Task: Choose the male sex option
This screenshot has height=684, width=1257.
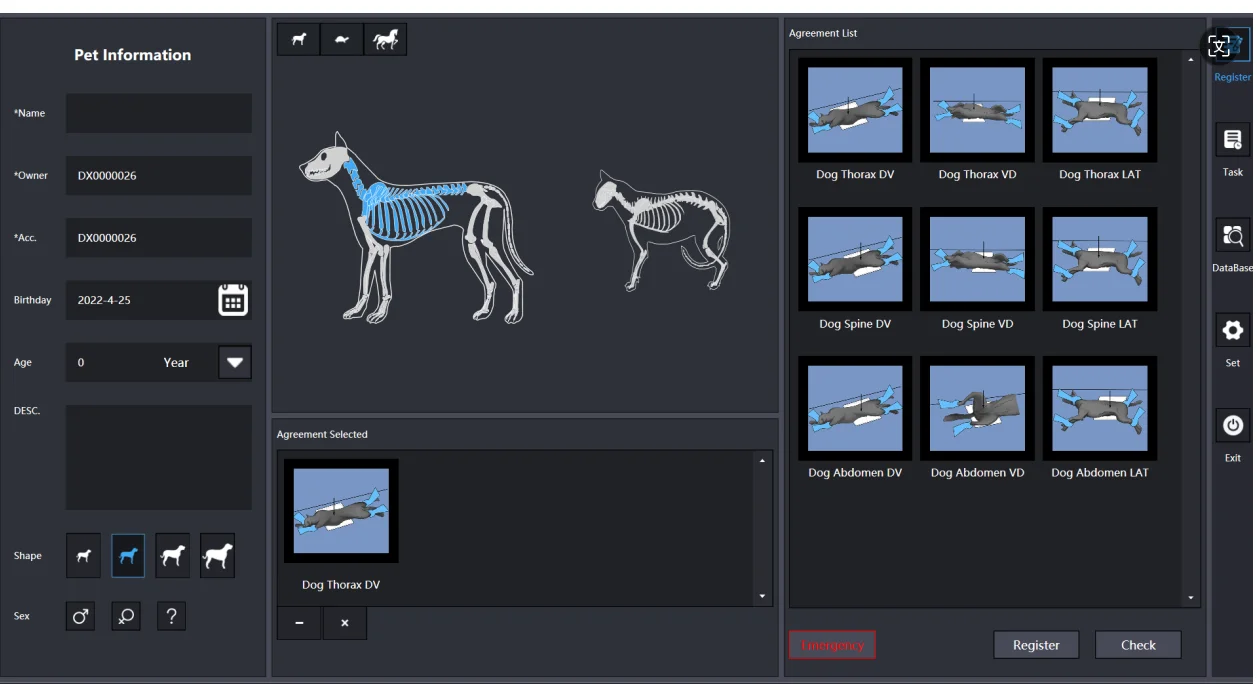Action: [x=82, y=617]
